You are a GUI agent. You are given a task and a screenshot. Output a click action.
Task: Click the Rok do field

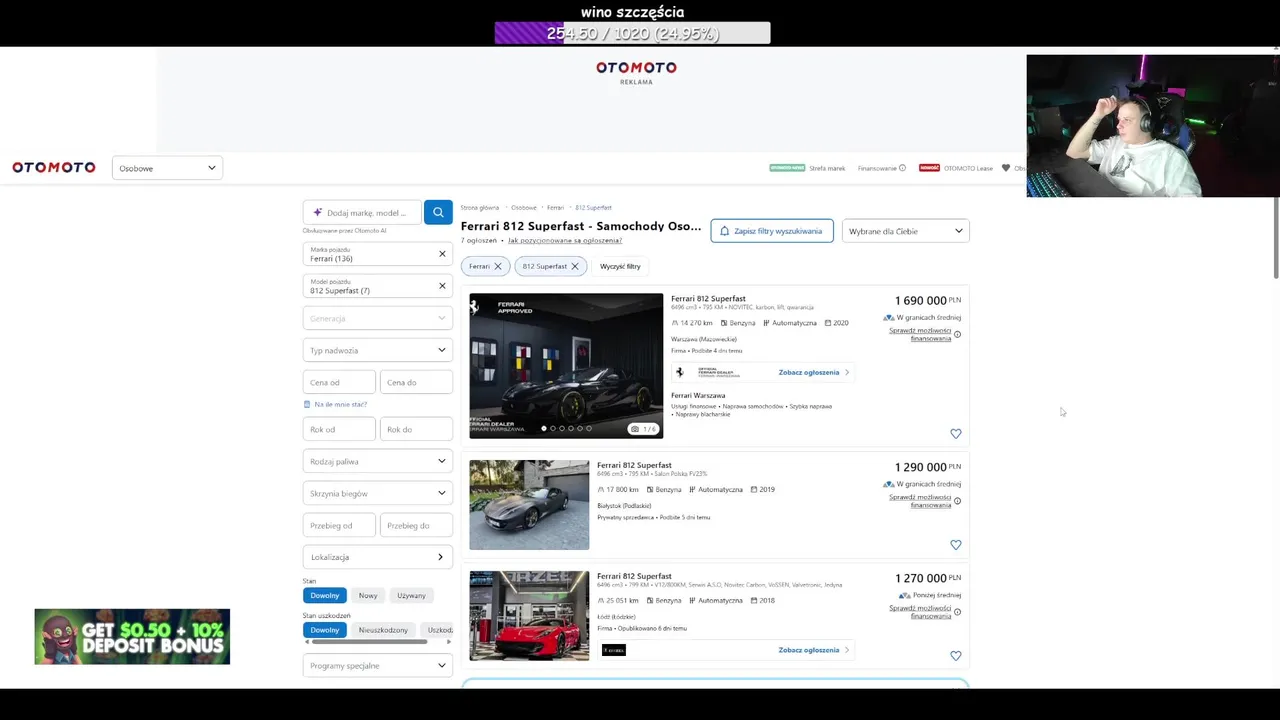(x=416, y=429)
